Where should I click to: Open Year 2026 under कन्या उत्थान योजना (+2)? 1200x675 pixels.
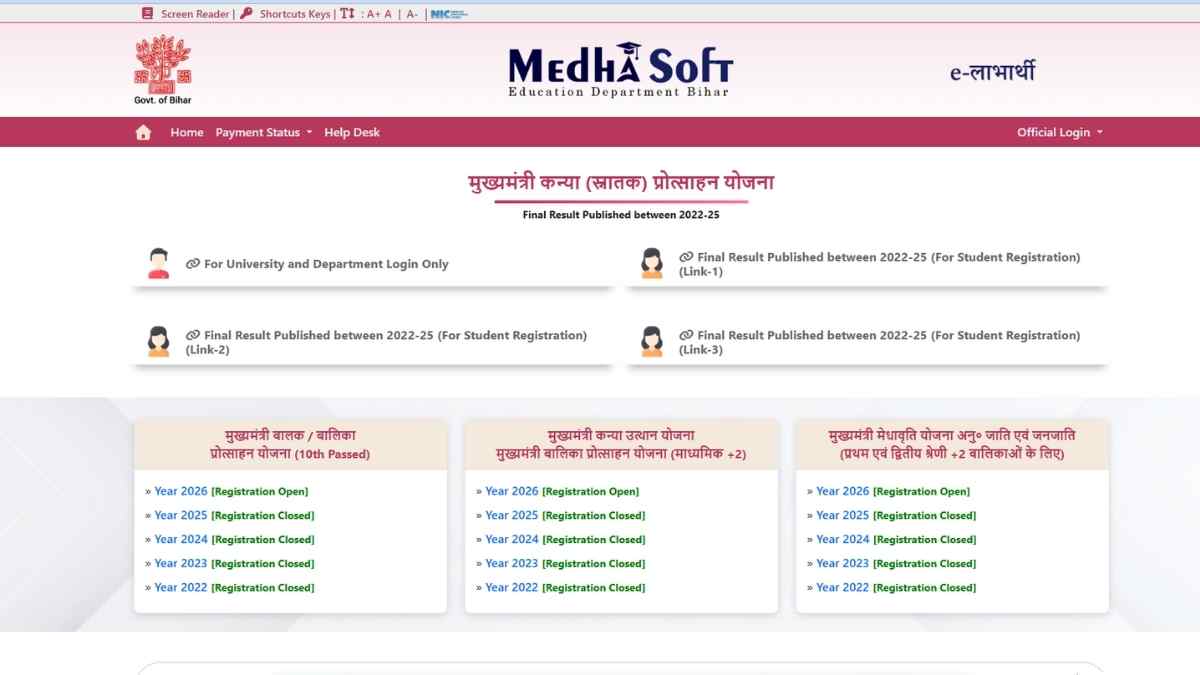pyautogui.click(x=512, y=491)
